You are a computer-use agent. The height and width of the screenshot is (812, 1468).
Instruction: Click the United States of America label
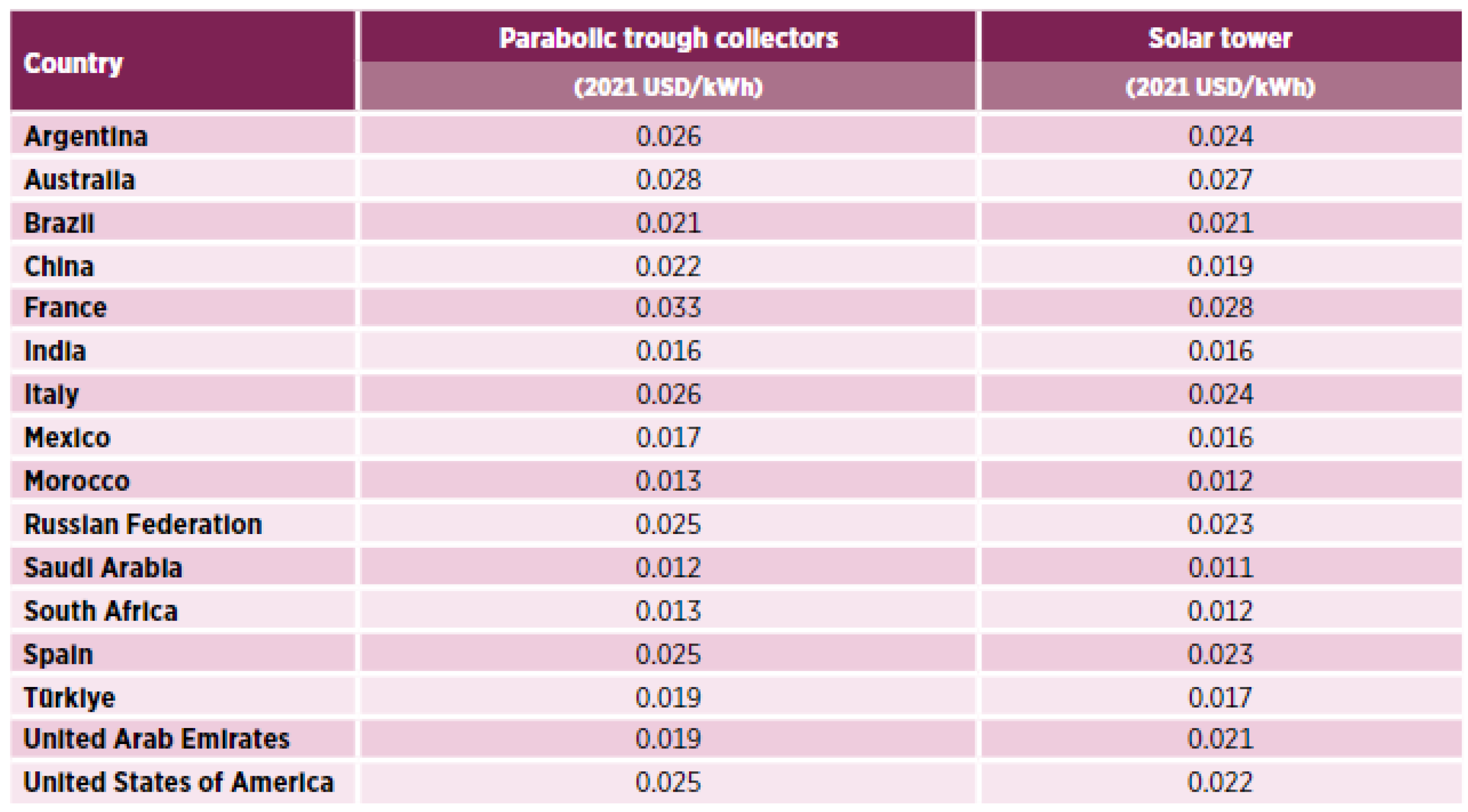pyautogui.click(x=178, y=782)
